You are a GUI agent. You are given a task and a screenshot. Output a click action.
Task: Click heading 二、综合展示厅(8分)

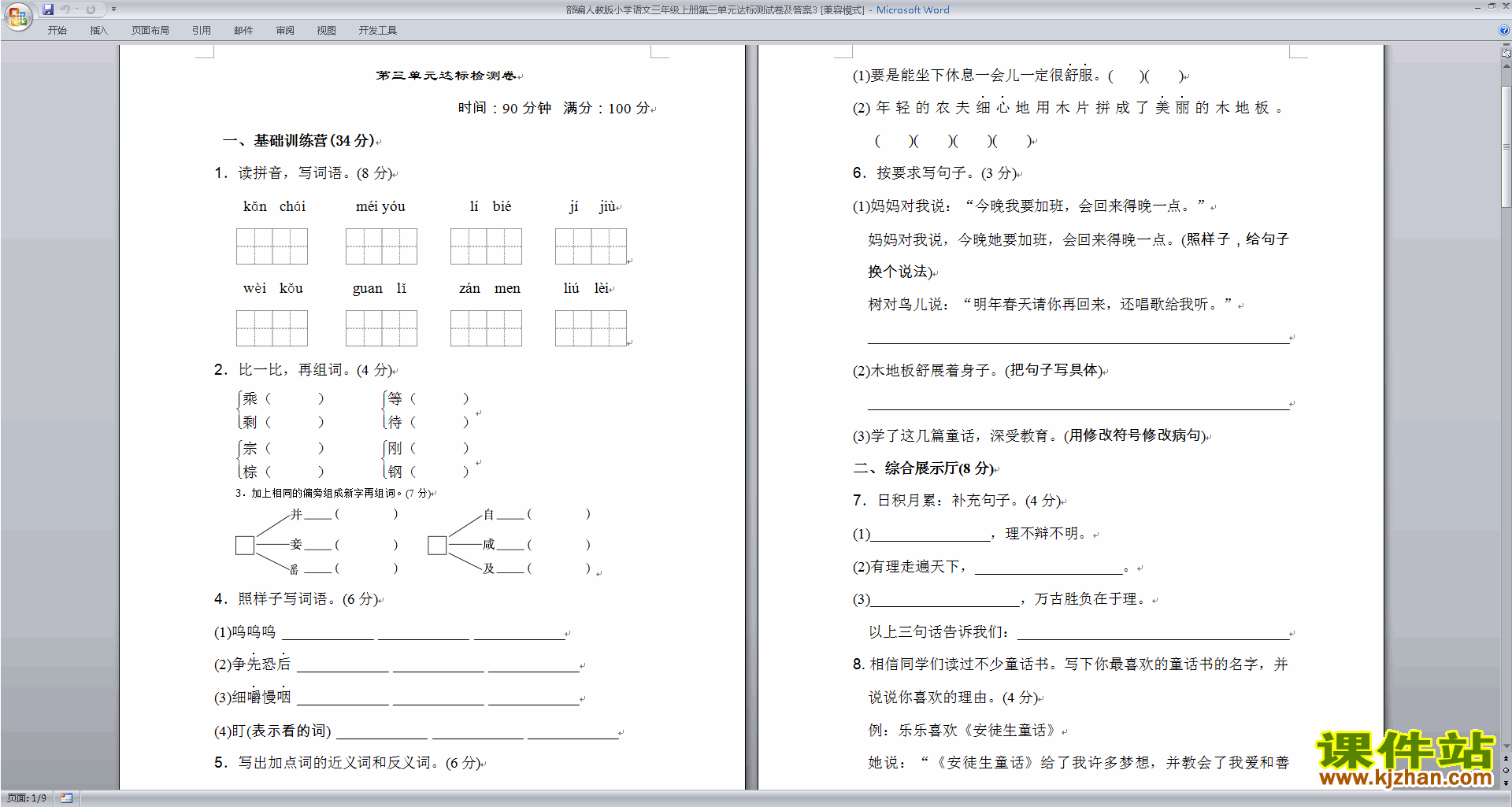coord(924,468)
